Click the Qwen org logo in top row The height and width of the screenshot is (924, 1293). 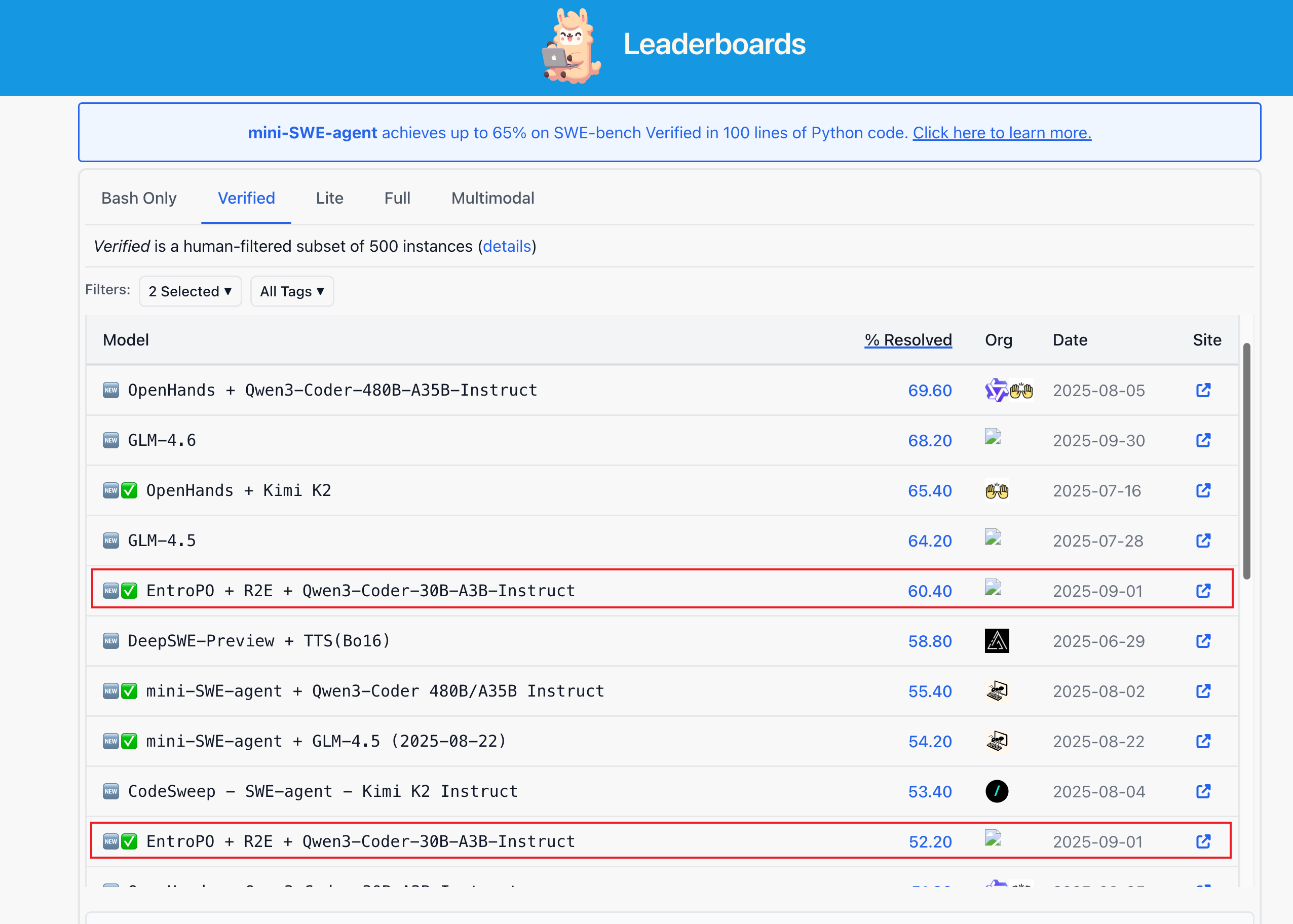pos(997,390)
